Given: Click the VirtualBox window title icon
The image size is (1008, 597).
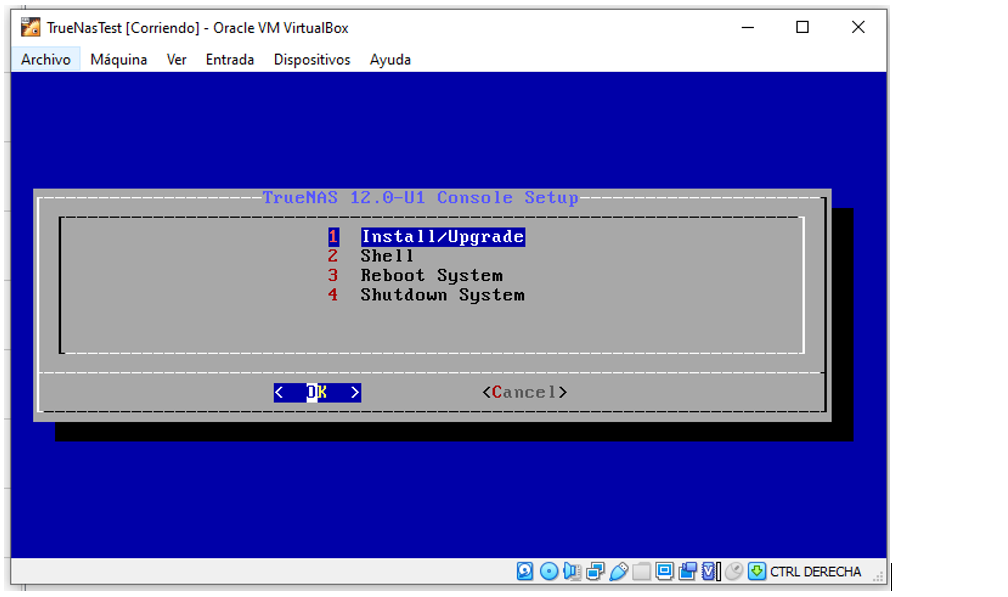Looking at the screenshot, I should coord(30,27).
